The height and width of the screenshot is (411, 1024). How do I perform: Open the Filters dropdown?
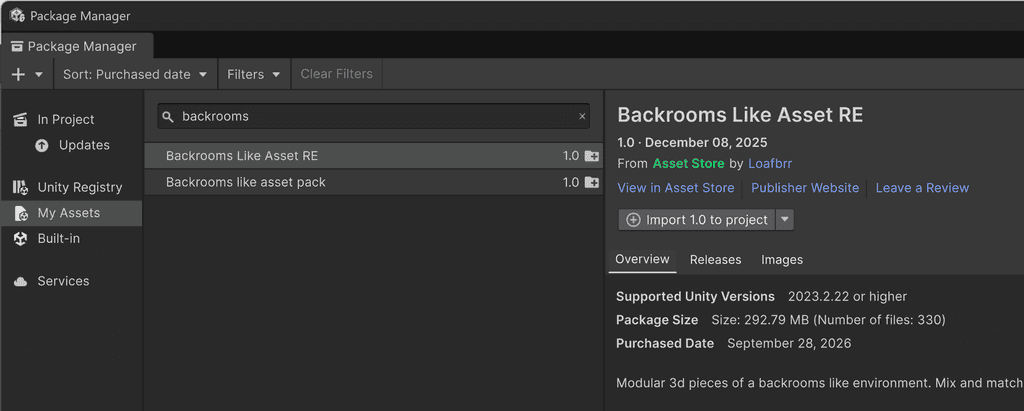(x=254, y=74)
